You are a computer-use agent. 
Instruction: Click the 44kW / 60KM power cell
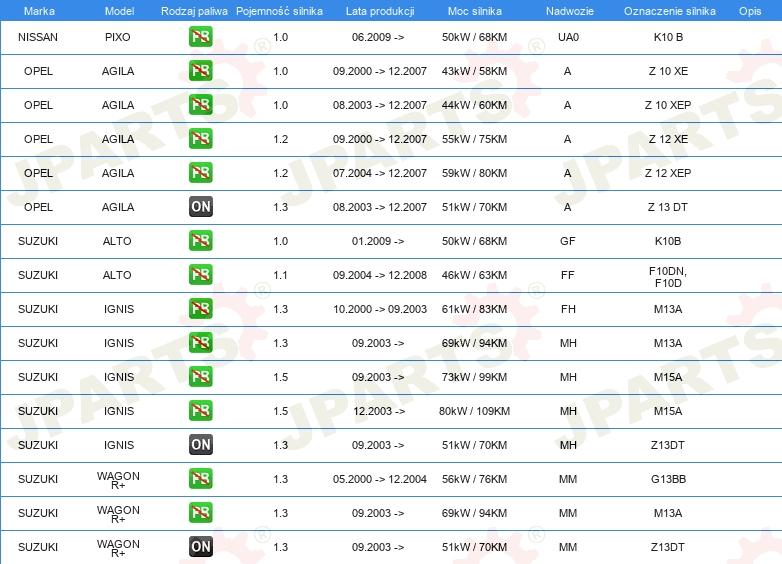point(474,105)
